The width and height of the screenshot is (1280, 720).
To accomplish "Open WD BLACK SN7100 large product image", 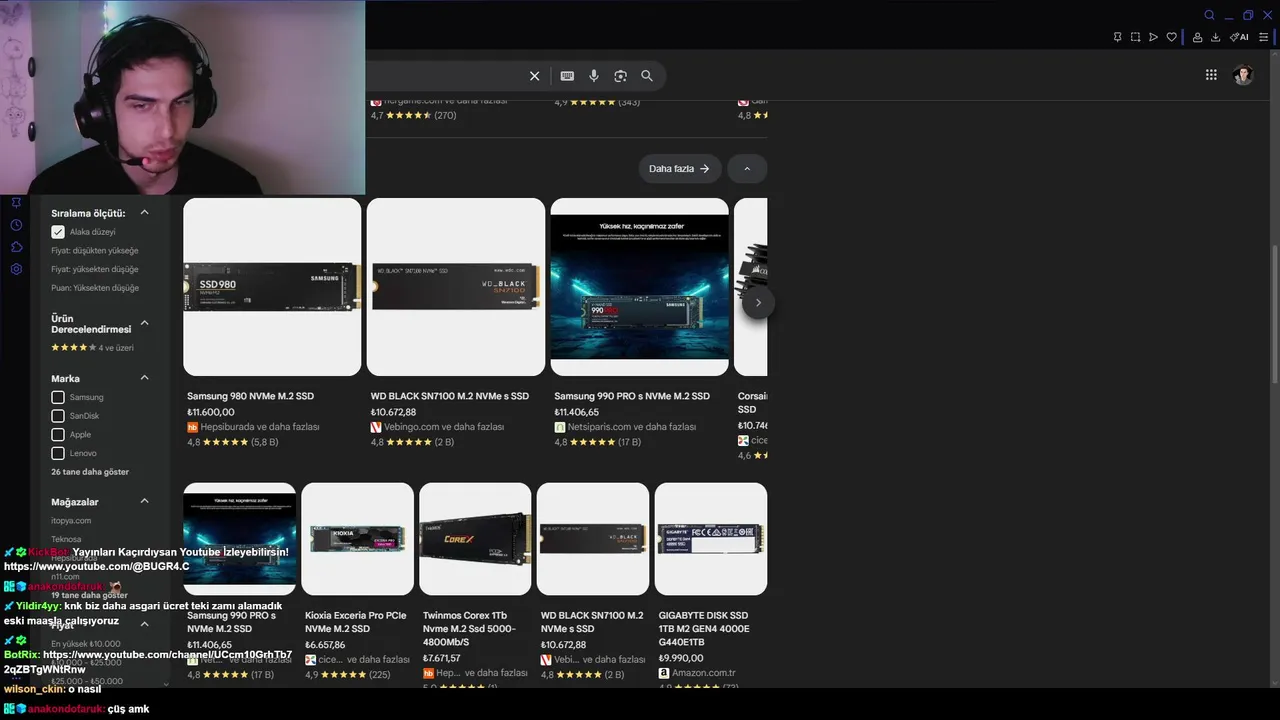I will click(x=456, y=287).
